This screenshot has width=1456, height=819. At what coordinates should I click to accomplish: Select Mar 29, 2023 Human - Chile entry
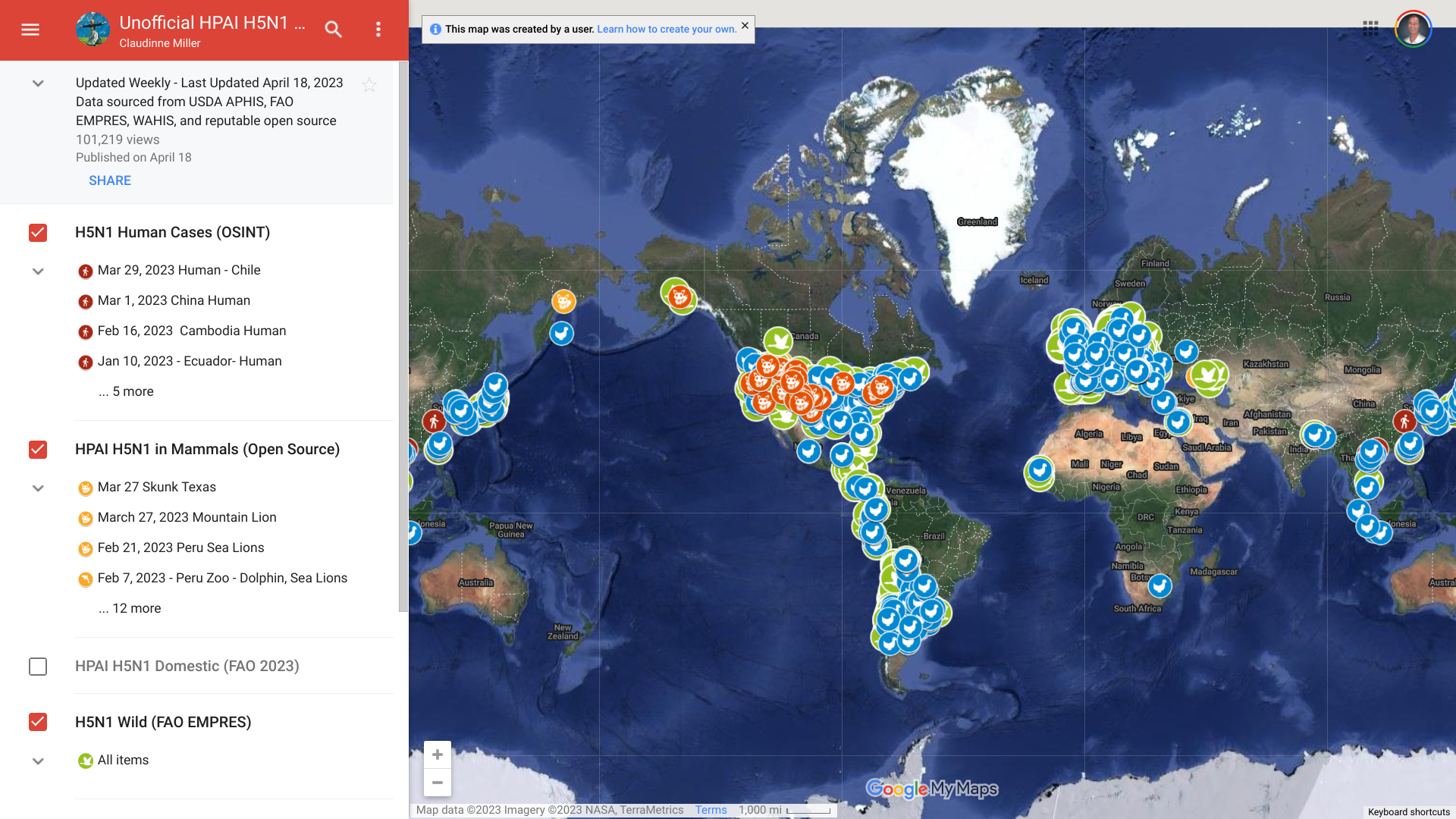178,270
